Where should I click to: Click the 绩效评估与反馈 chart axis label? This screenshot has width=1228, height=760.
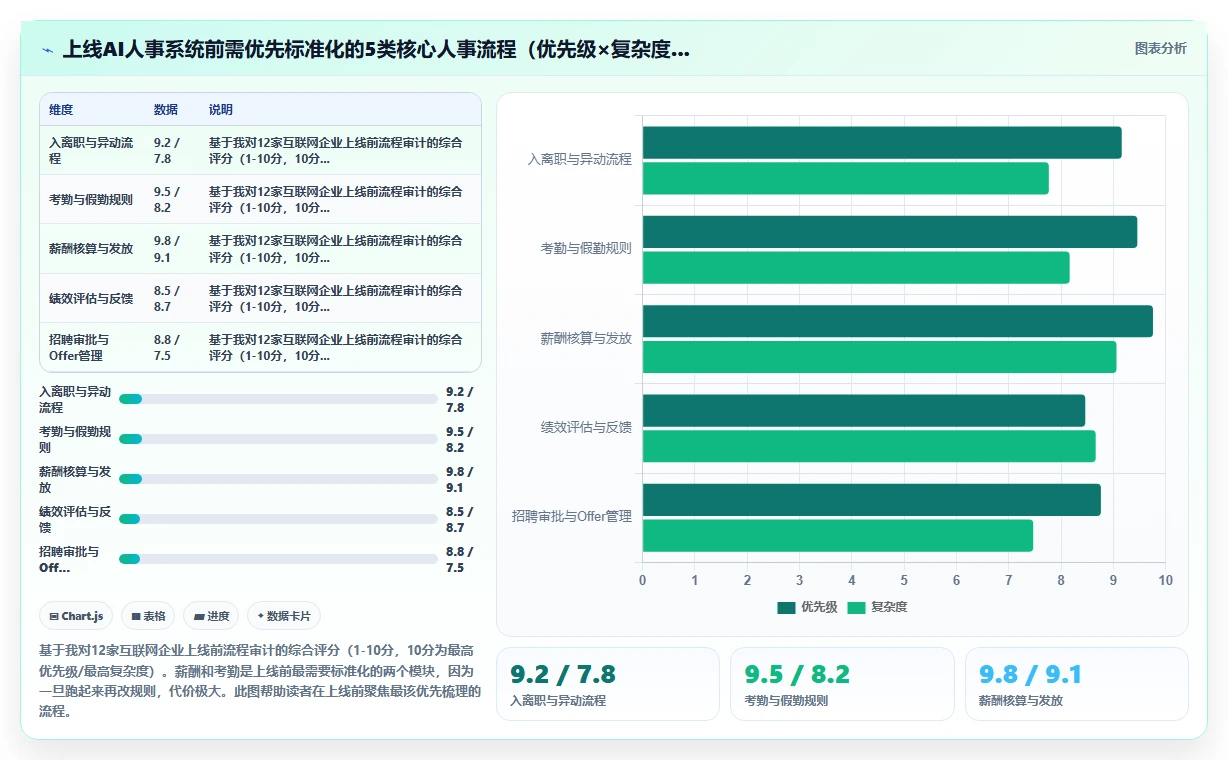point(586,427)
